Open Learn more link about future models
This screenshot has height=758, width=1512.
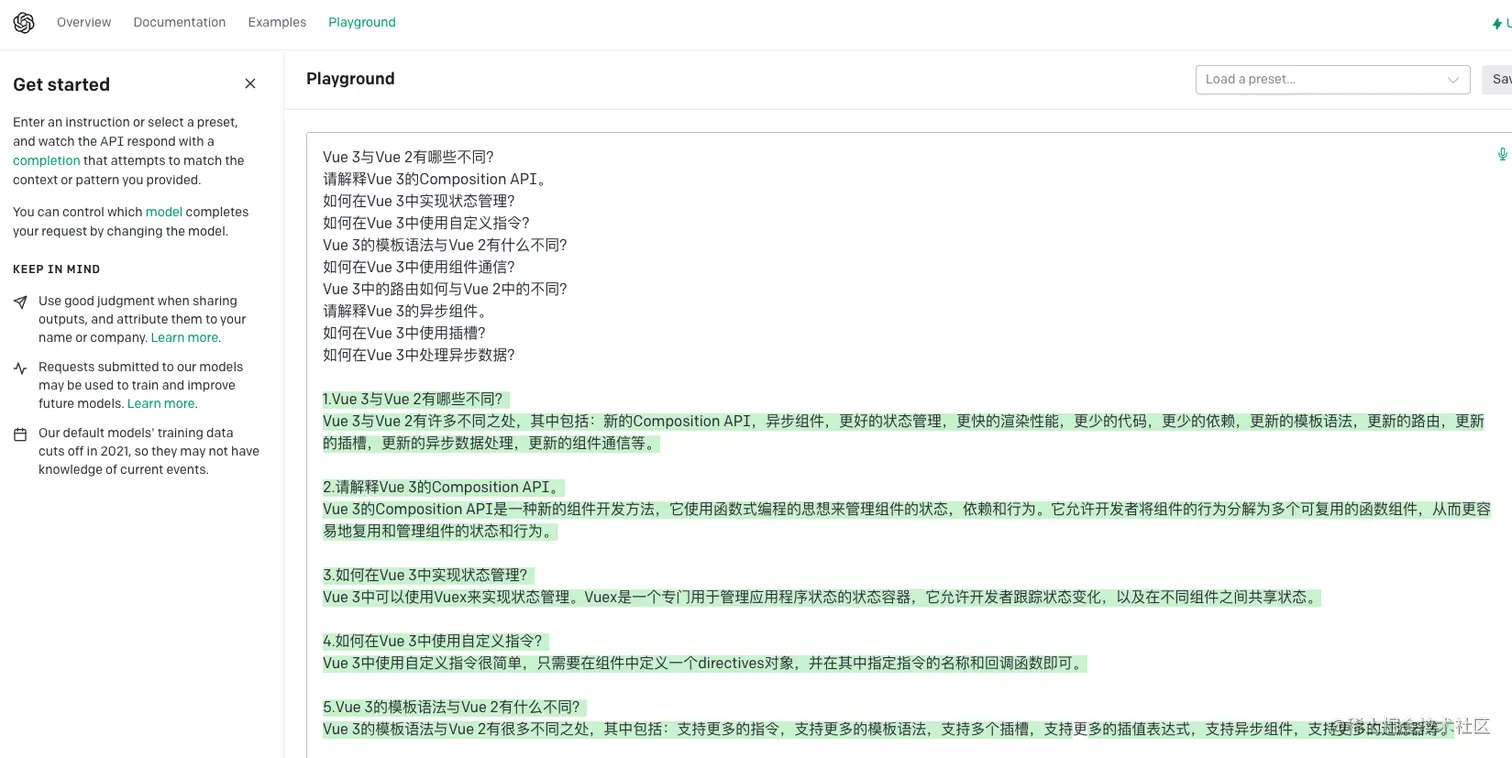[162, 404]
